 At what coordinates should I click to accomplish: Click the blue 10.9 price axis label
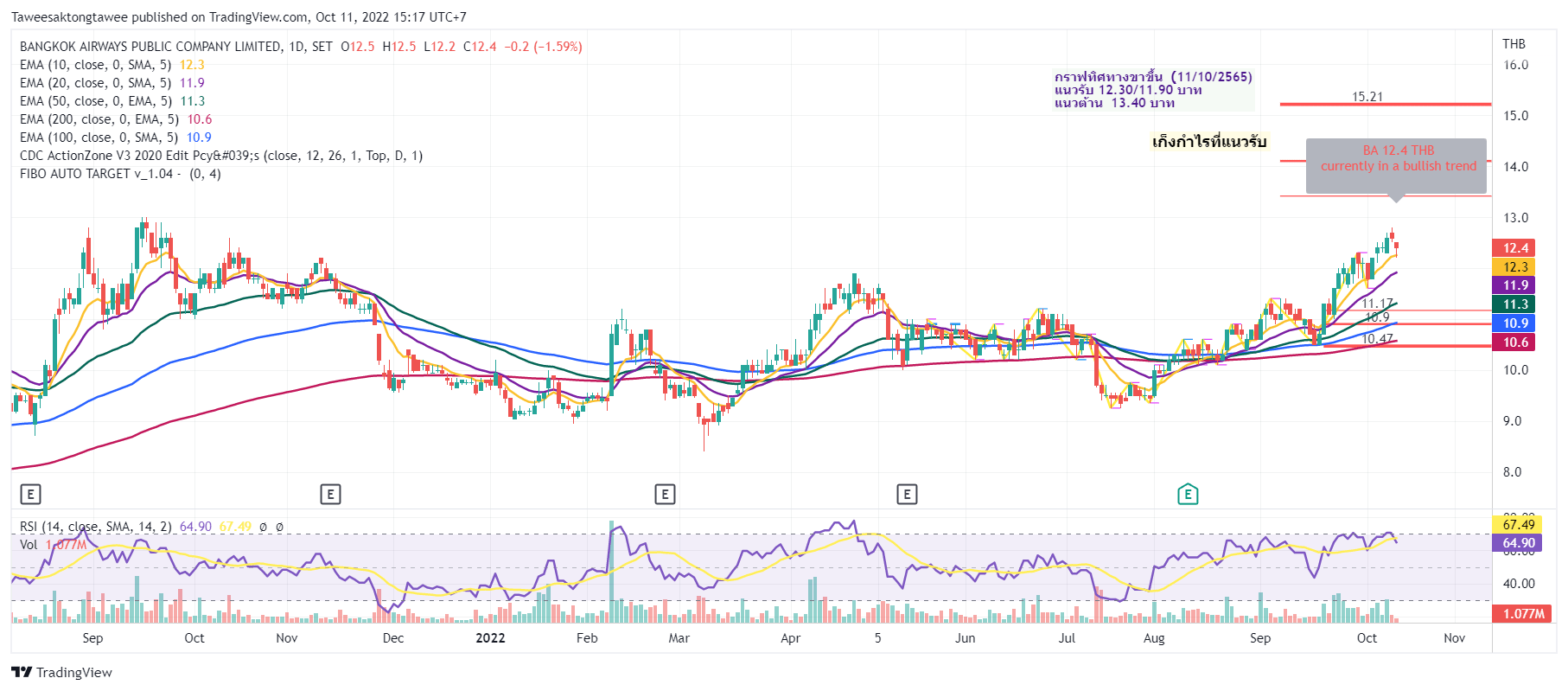[x=1514, y=323]
